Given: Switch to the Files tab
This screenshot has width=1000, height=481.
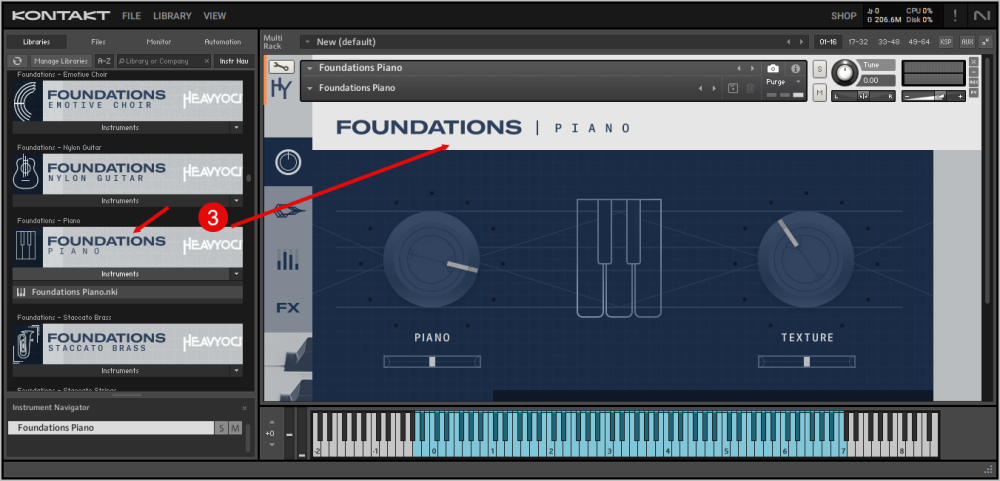Looking at the screenshot, I should [x=98, y=42].
